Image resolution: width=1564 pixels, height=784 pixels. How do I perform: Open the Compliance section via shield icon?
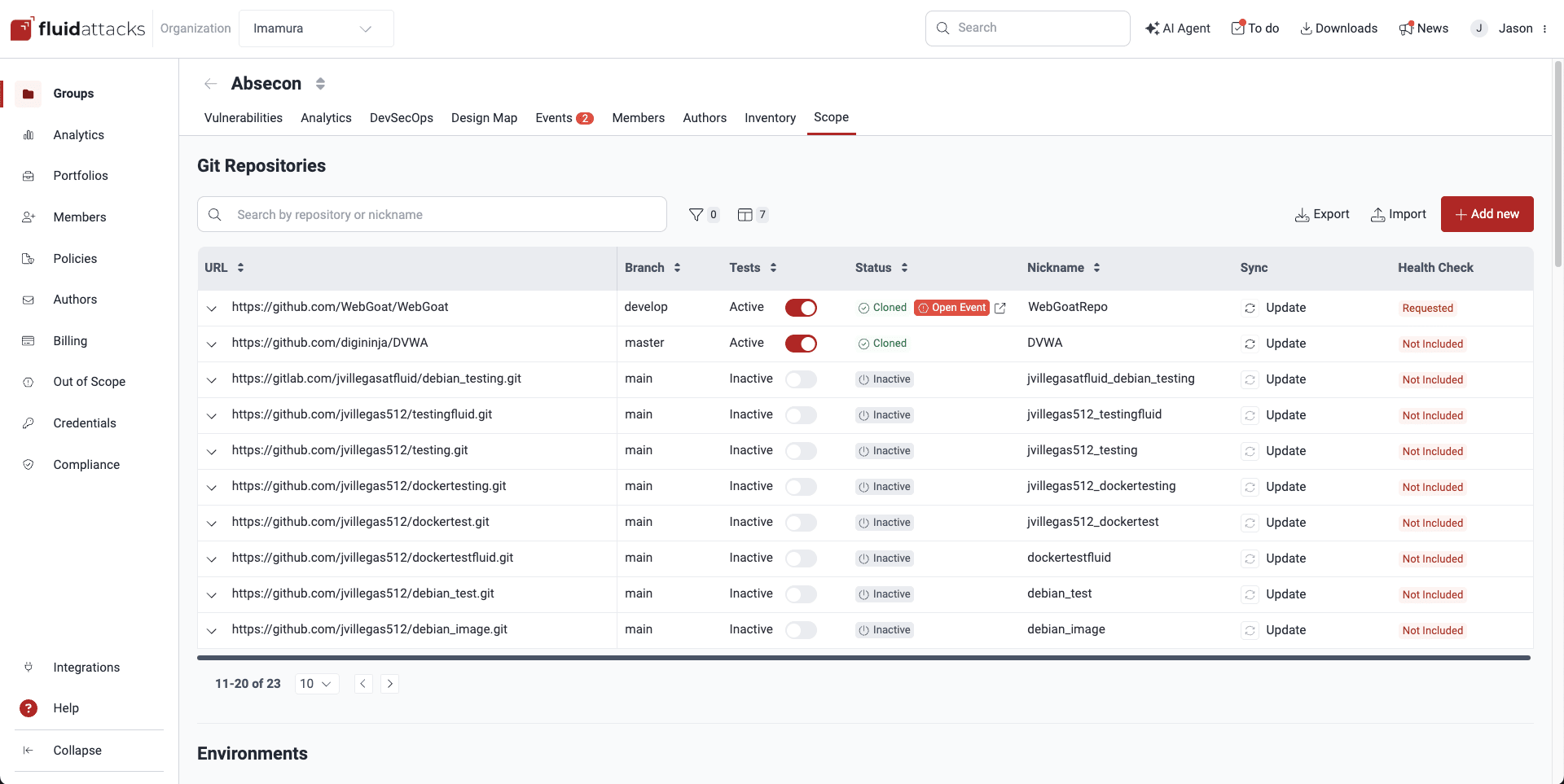29,464
